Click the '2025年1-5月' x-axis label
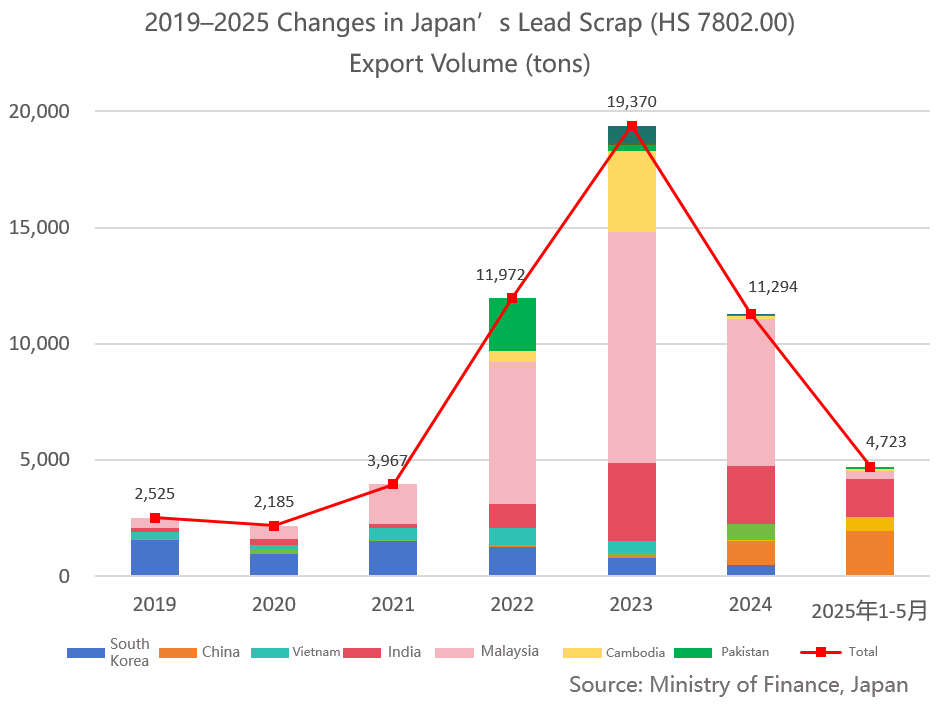The height and width of the screenshot is (706, 941). pyautogui.click(x=870, y=611)
